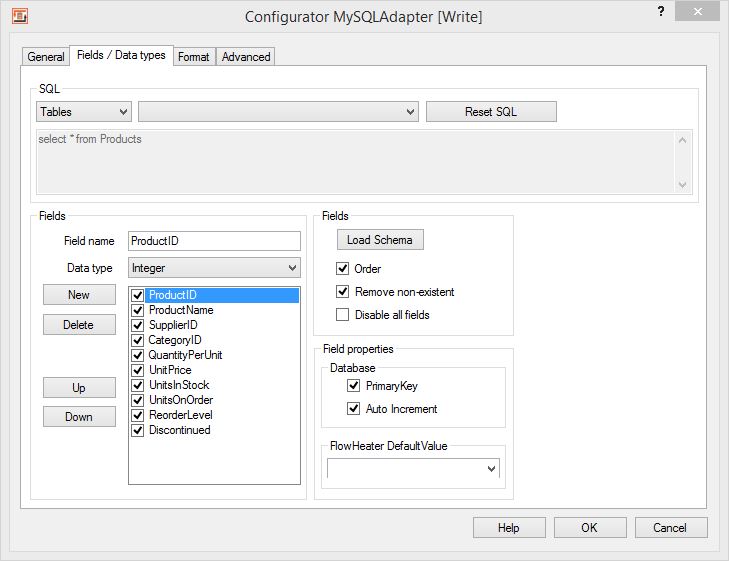Screen dimensions: 729x561
Task: Expand the empty table name dropdown
Action: [x=278, y=112]
